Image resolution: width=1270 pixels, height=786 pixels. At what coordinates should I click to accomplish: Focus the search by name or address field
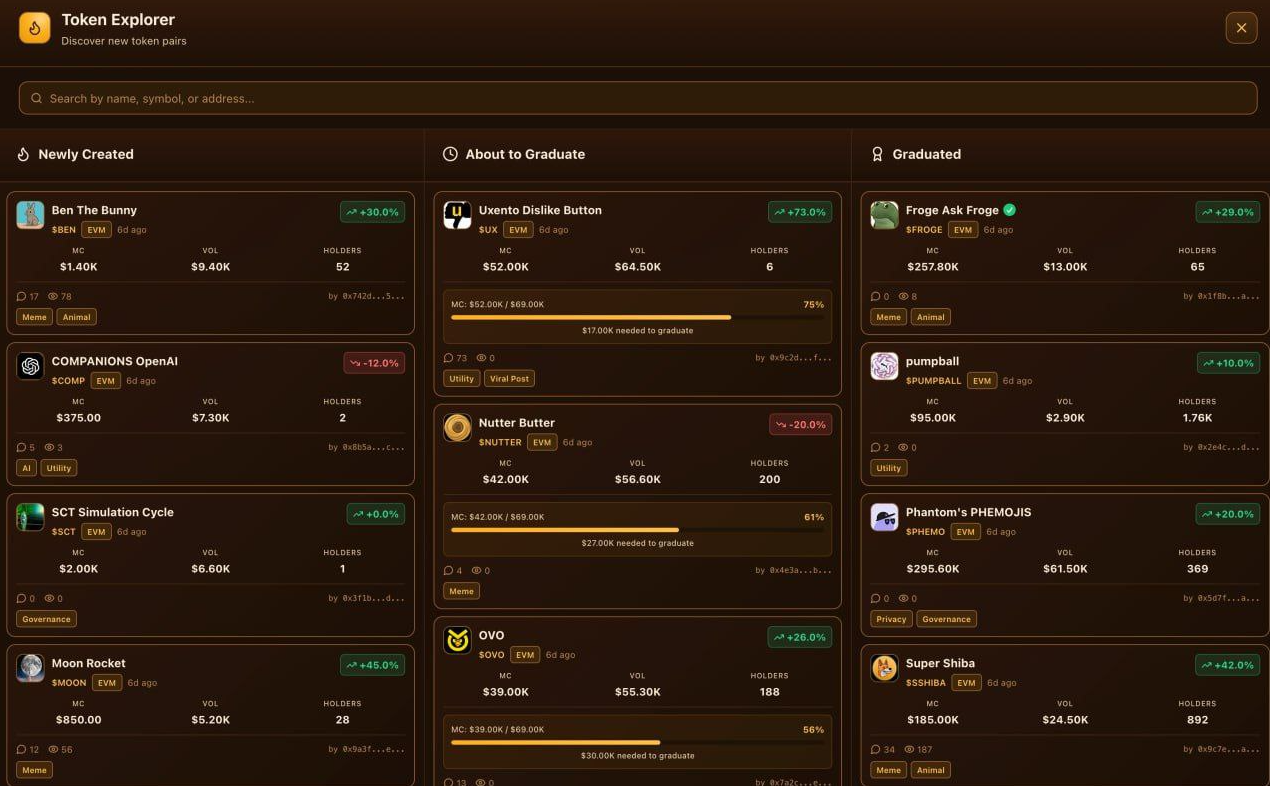[638, 98]
